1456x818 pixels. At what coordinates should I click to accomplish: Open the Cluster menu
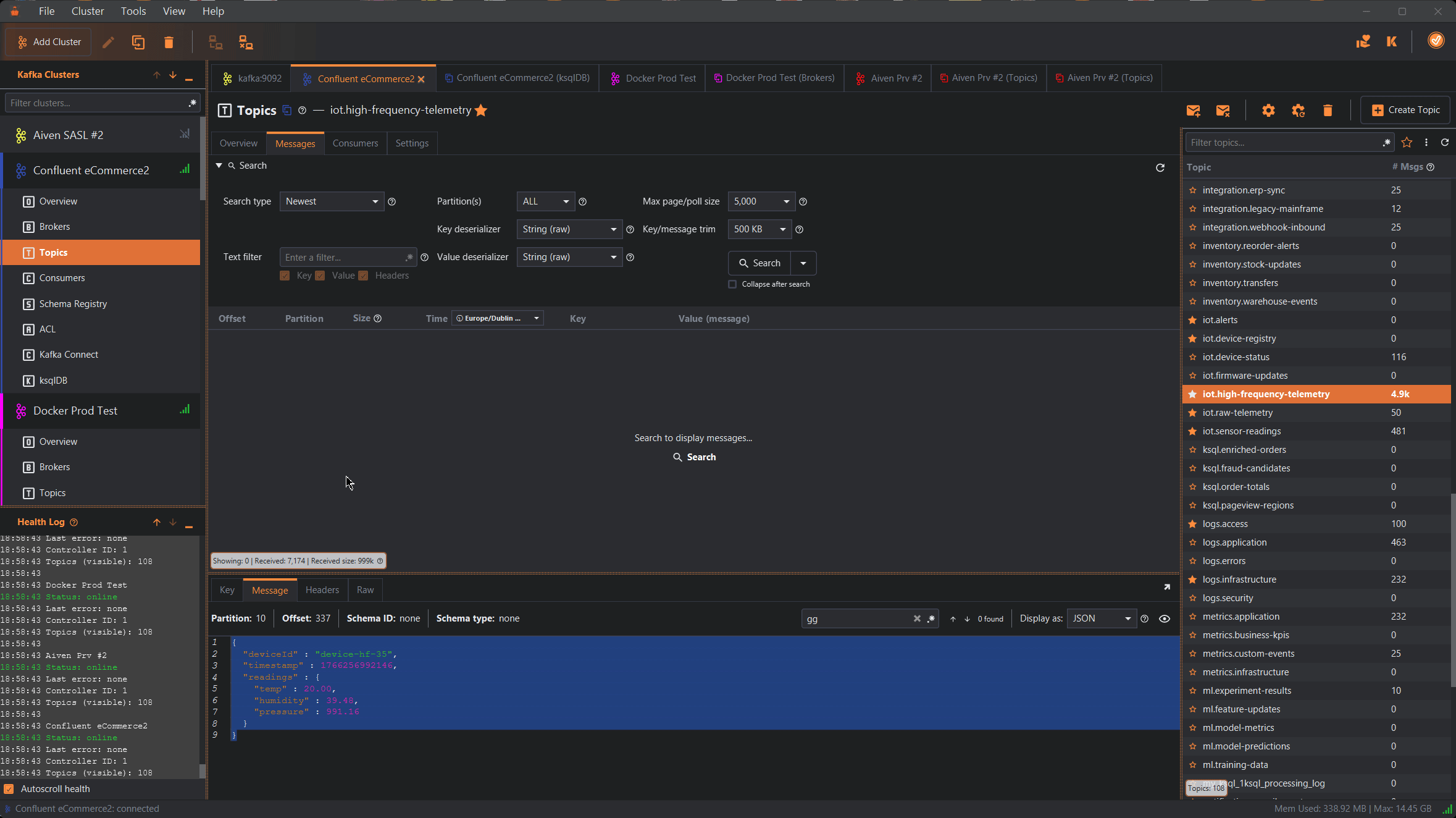88,11
